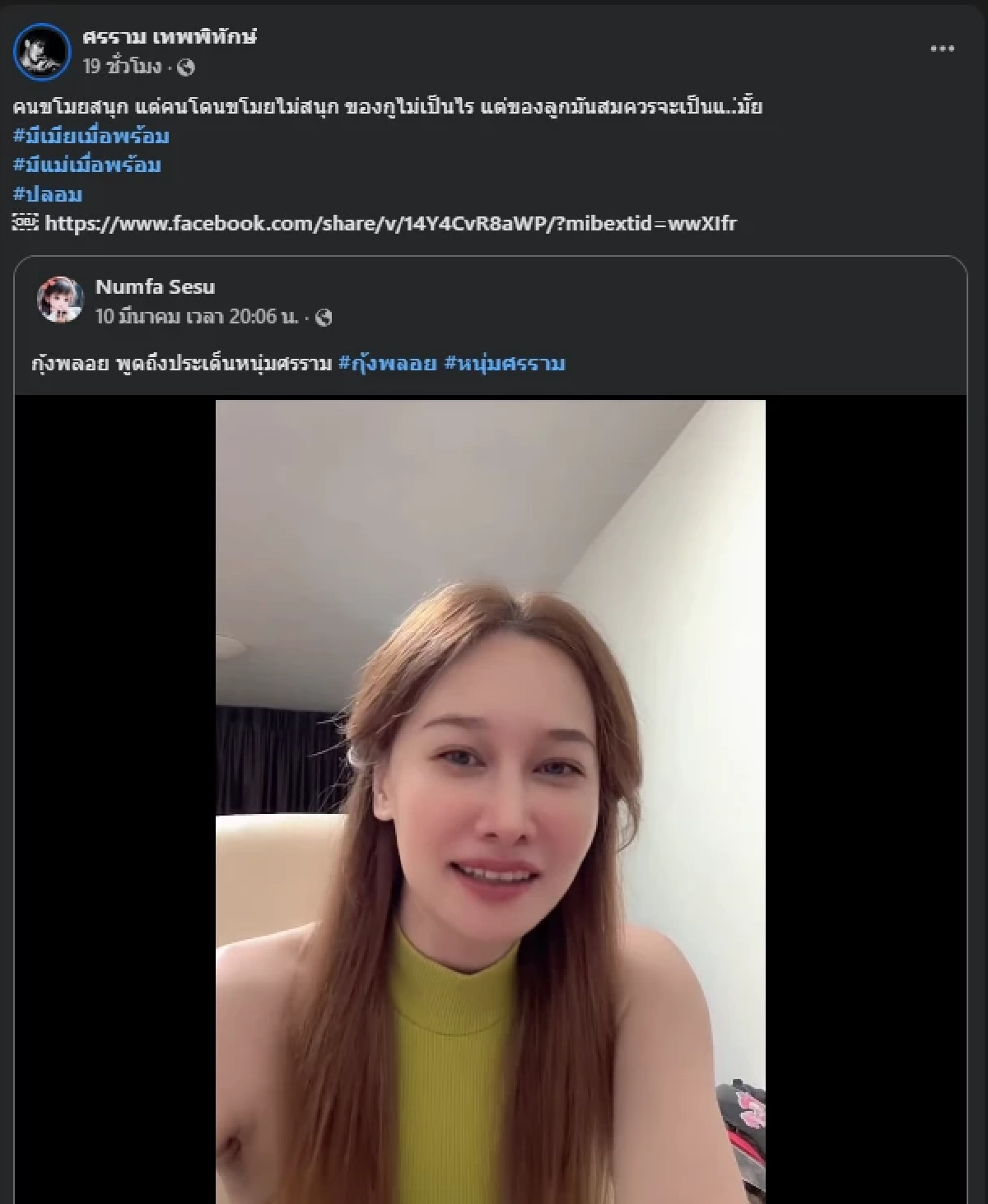Click the 10 มีนาคม เวลา 20:06 น. timestamp
Image resolution: width=988 pixels, height=1204 pixels.
[196, 317]
